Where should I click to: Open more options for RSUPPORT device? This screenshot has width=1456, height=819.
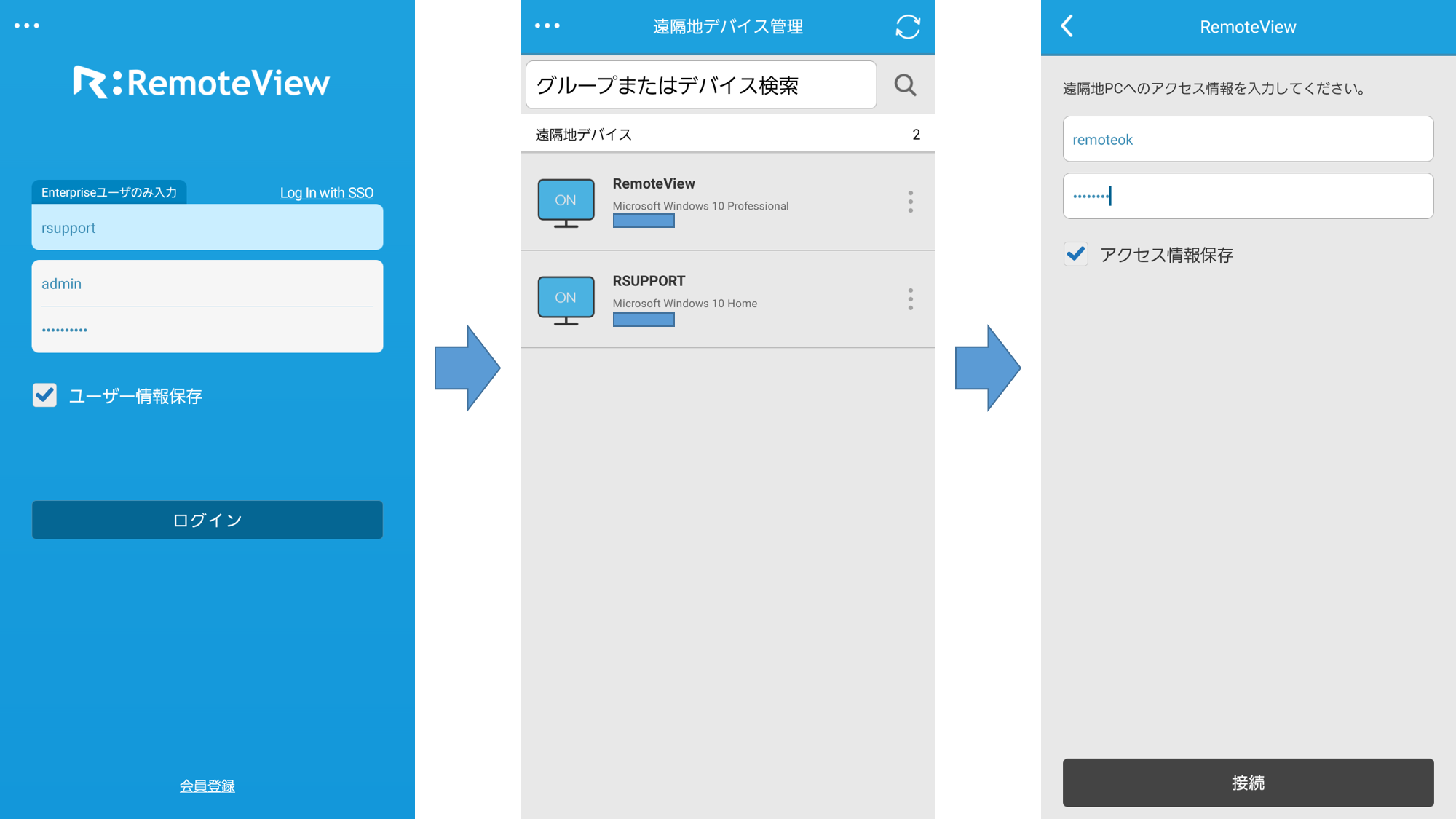coord(910,299)
